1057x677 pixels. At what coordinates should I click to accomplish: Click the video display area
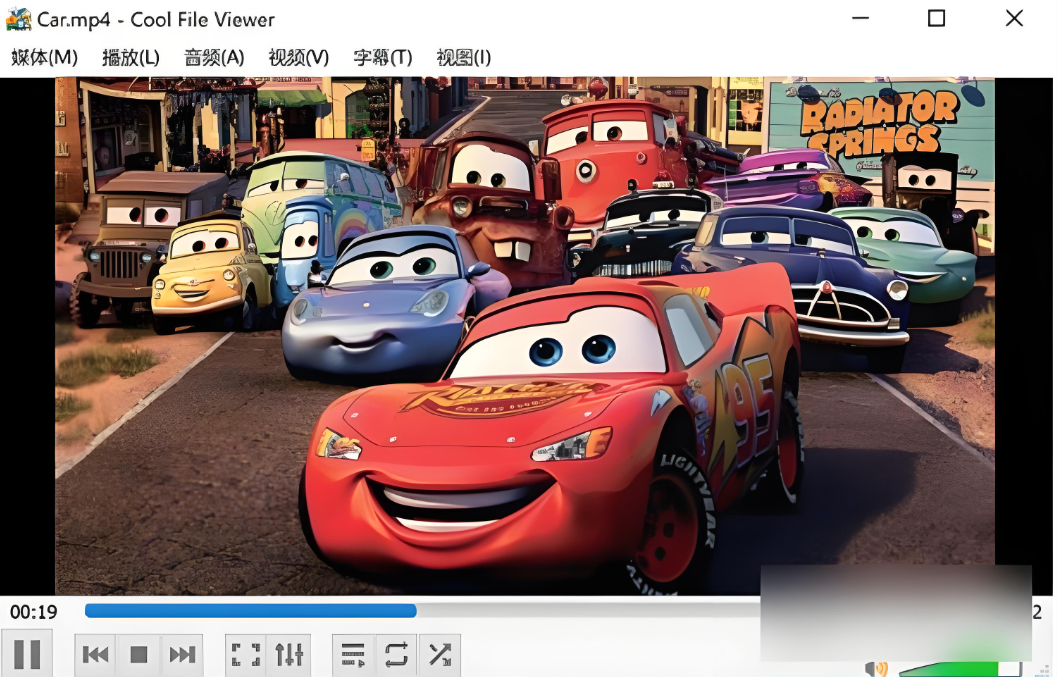tap(524, 336)
